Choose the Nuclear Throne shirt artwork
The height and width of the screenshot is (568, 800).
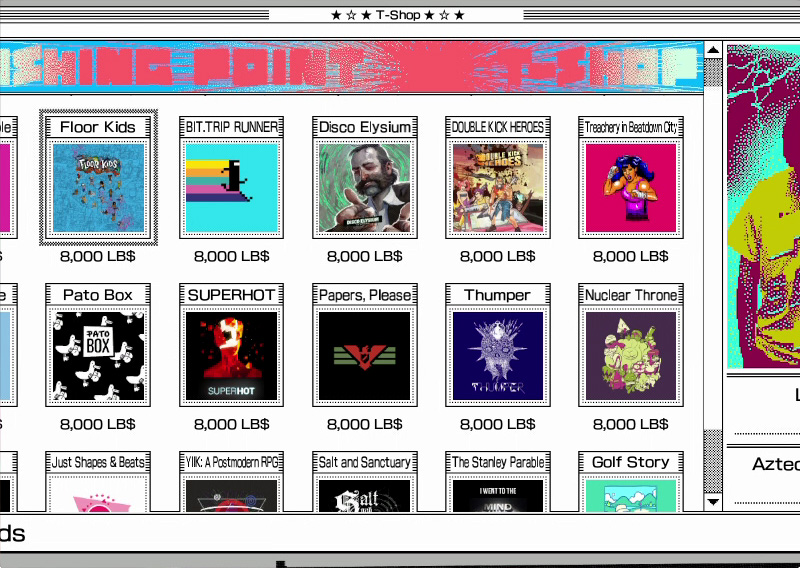[x=631, y=356]
